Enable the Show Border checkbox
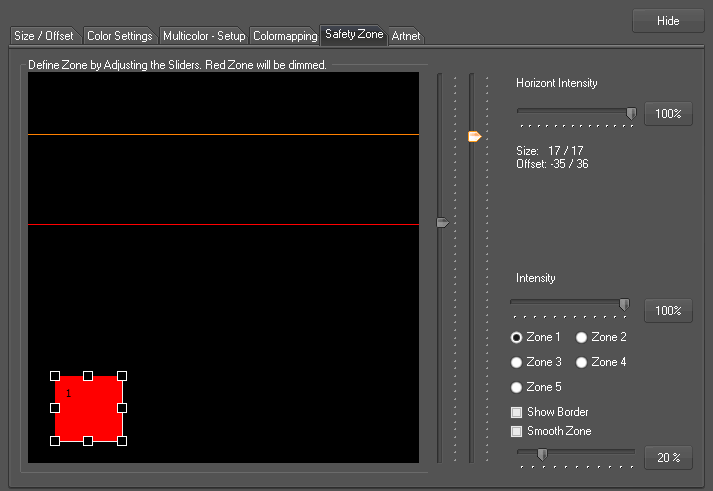Screen dimensions: 713x491 517,412
